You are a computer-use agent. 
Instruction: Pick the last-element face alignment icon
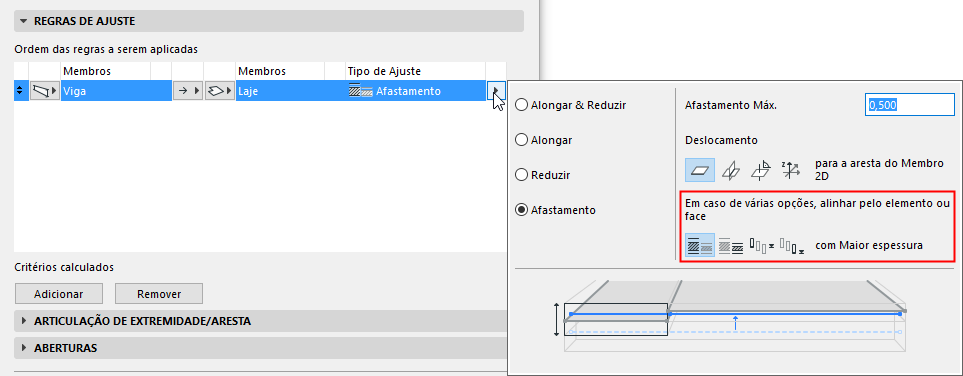coord(792,246)
